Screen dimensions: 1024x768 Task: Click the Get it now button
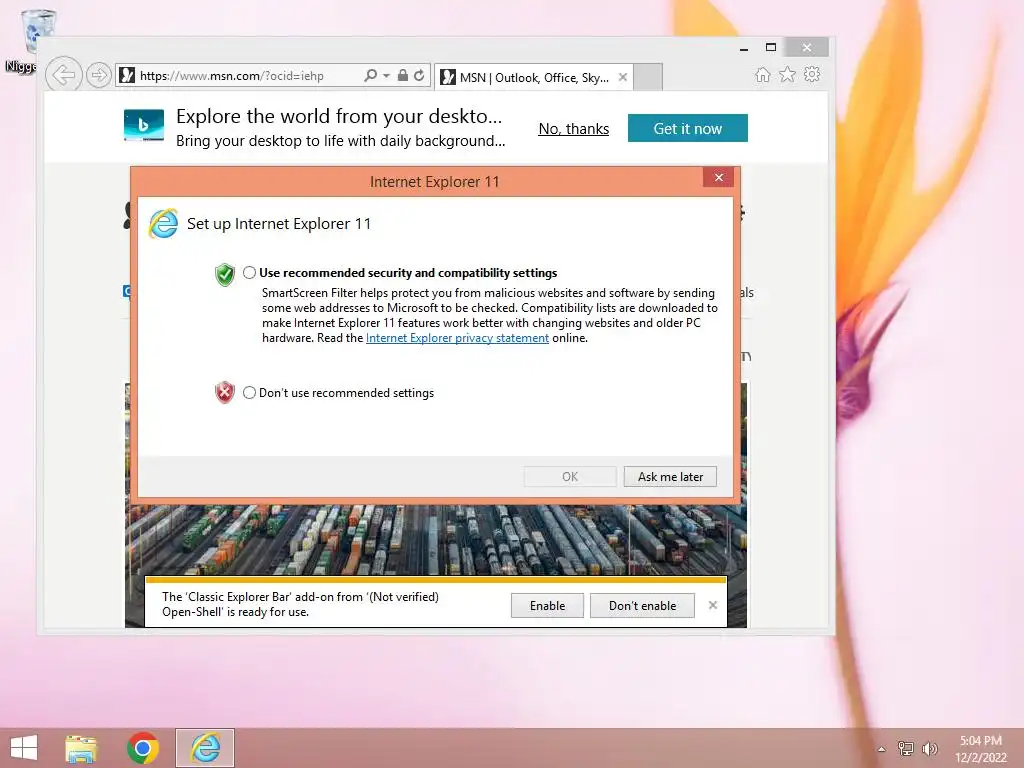pos(688,128)
